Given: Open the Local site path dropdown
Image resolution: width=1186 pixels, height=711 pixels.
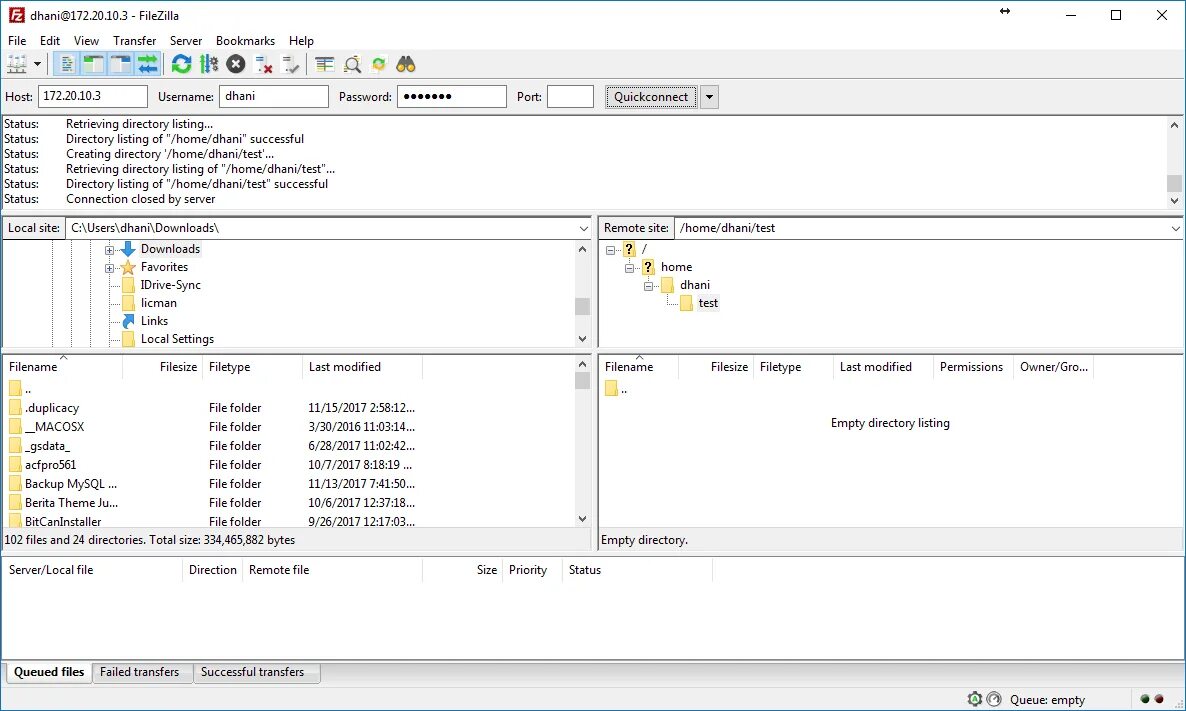Looking at the screenshot, I should (583, 228).
